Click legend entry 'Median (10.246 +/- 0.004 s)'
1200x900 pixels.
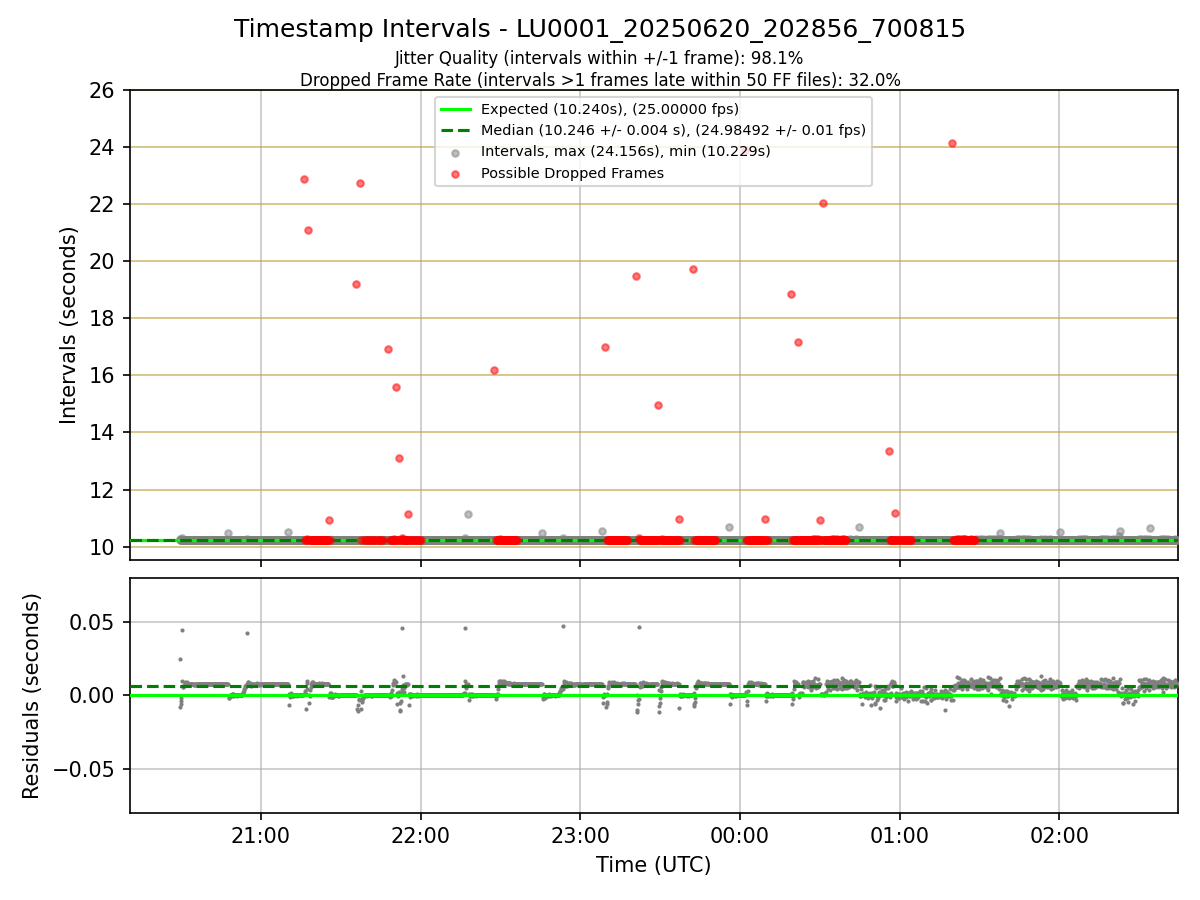pos(673,130)
